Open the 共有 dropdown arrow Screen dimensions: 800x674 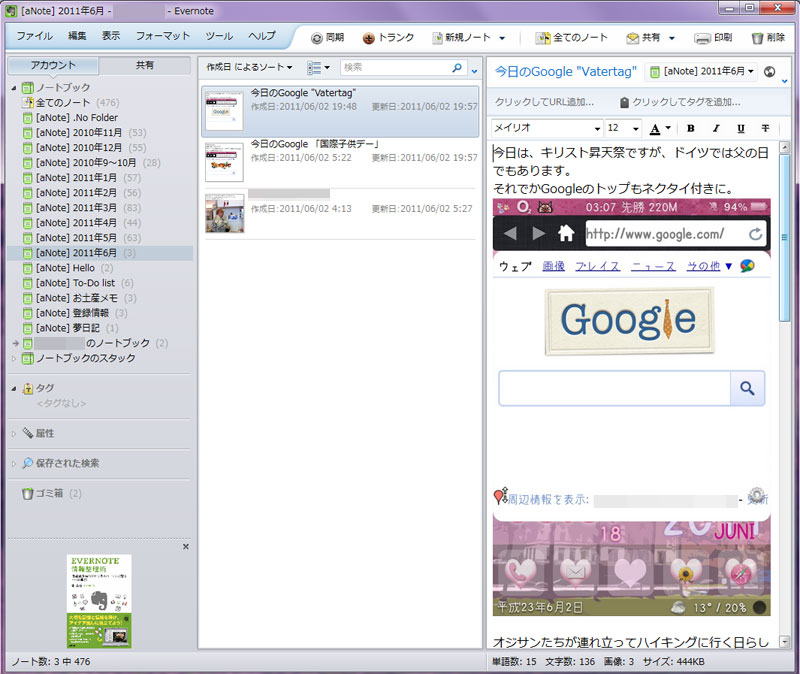671,38
